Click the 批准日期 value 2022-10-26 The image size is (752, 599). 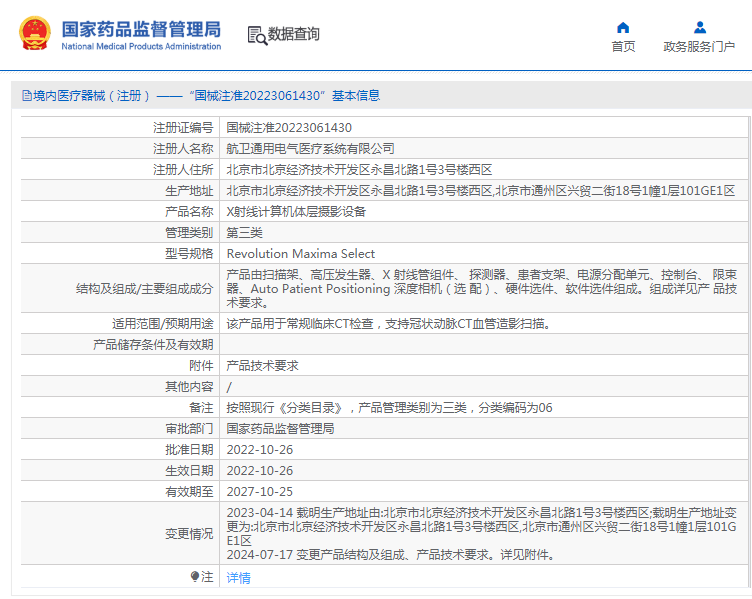point(259,450)
